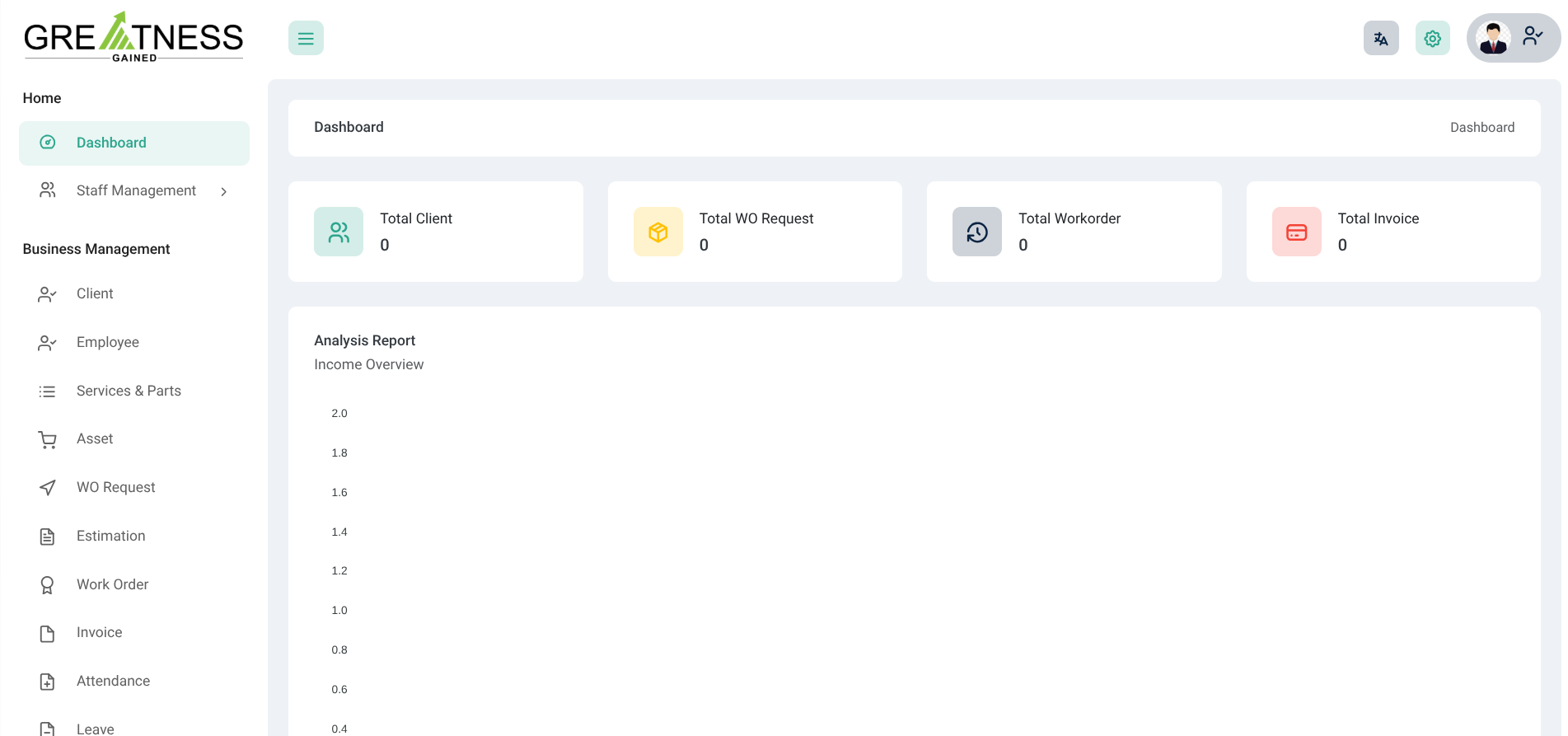Click the Greatness Gained logo
This screenshot has width=1568, height=736.
coord(133,37)
